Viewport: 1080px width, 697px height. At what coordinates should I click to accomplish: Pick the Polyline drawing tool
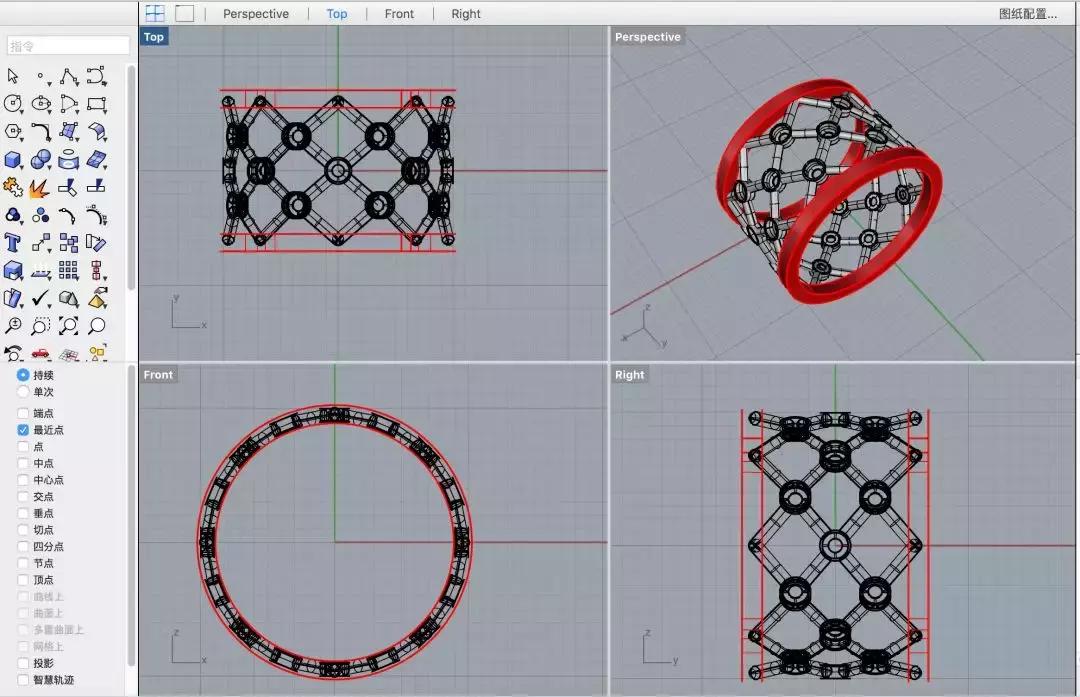click(x=68, y=76)
